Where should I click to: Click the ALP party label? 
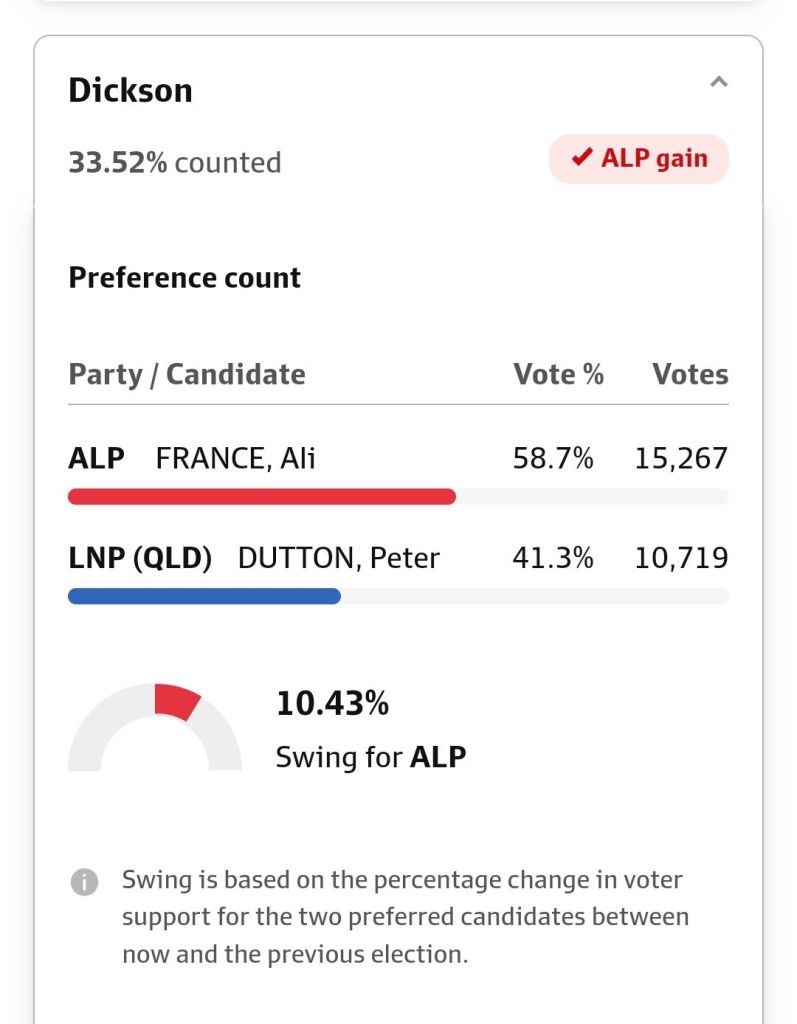(x=97, y=459)
